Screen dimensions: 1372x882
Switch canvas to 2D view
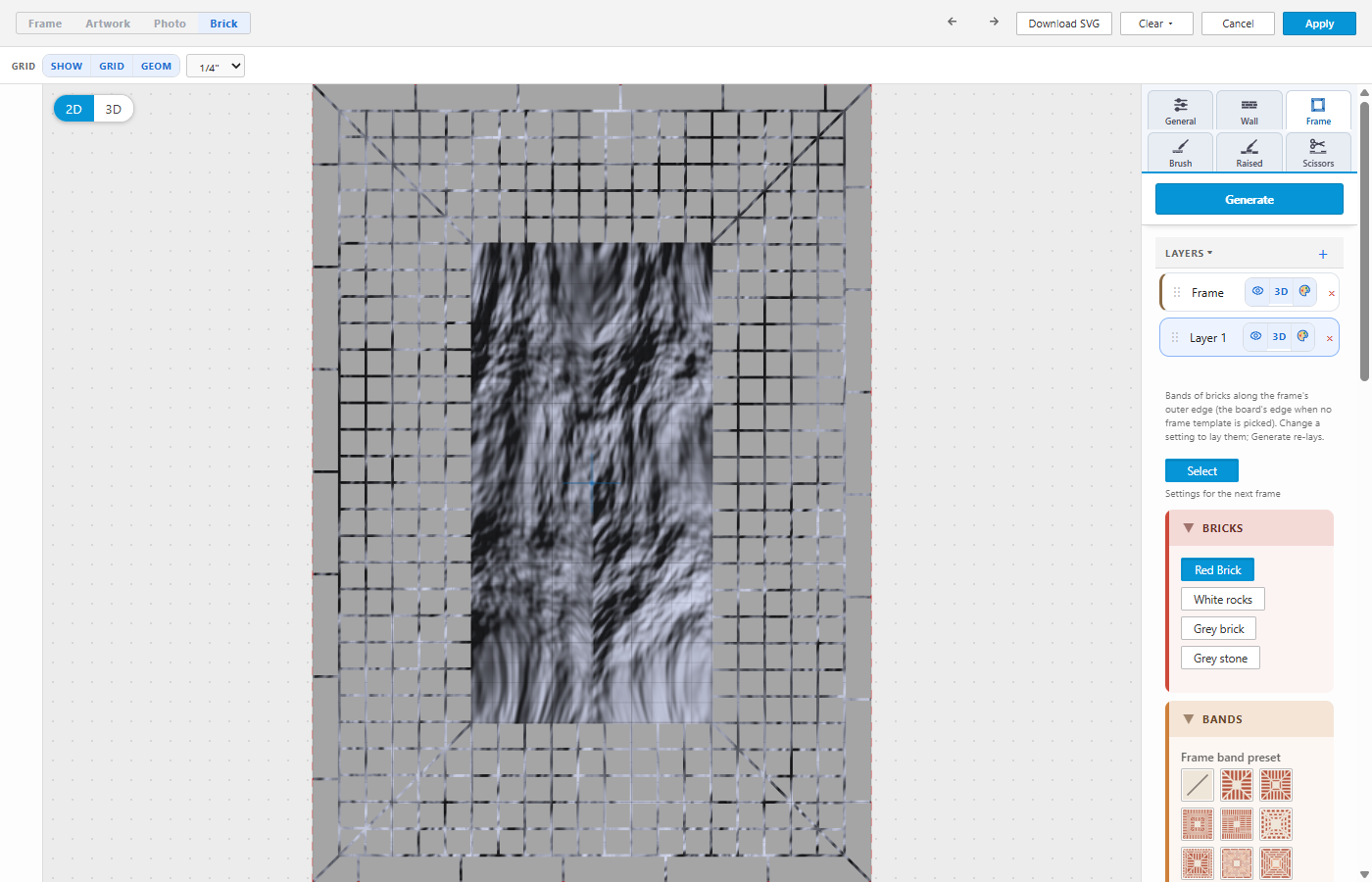tap(73, 109)
